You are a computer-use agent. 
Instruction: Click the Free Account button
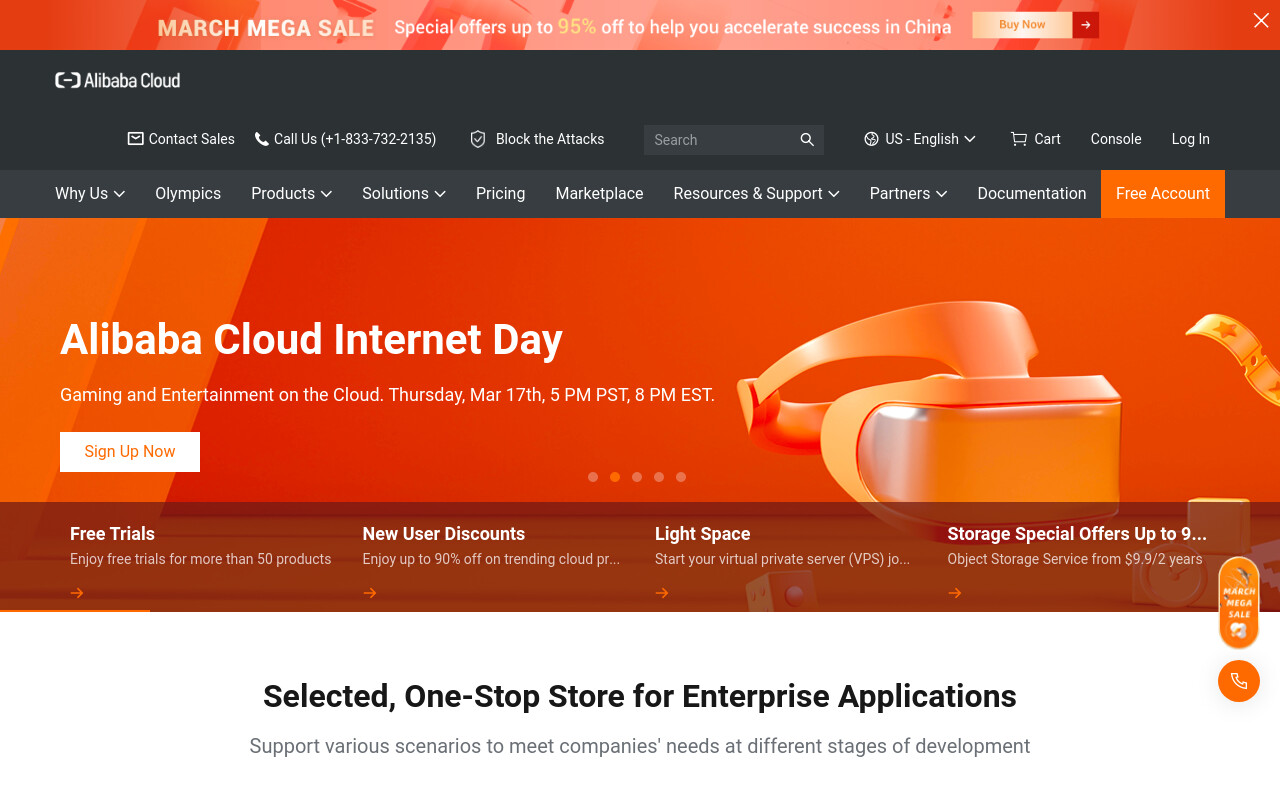[1163, 194]
